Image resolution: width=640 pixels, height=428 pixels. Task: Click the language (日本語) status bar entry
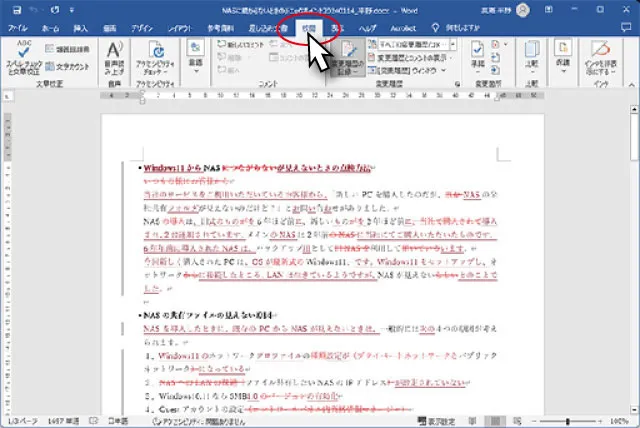click(118, 421)
